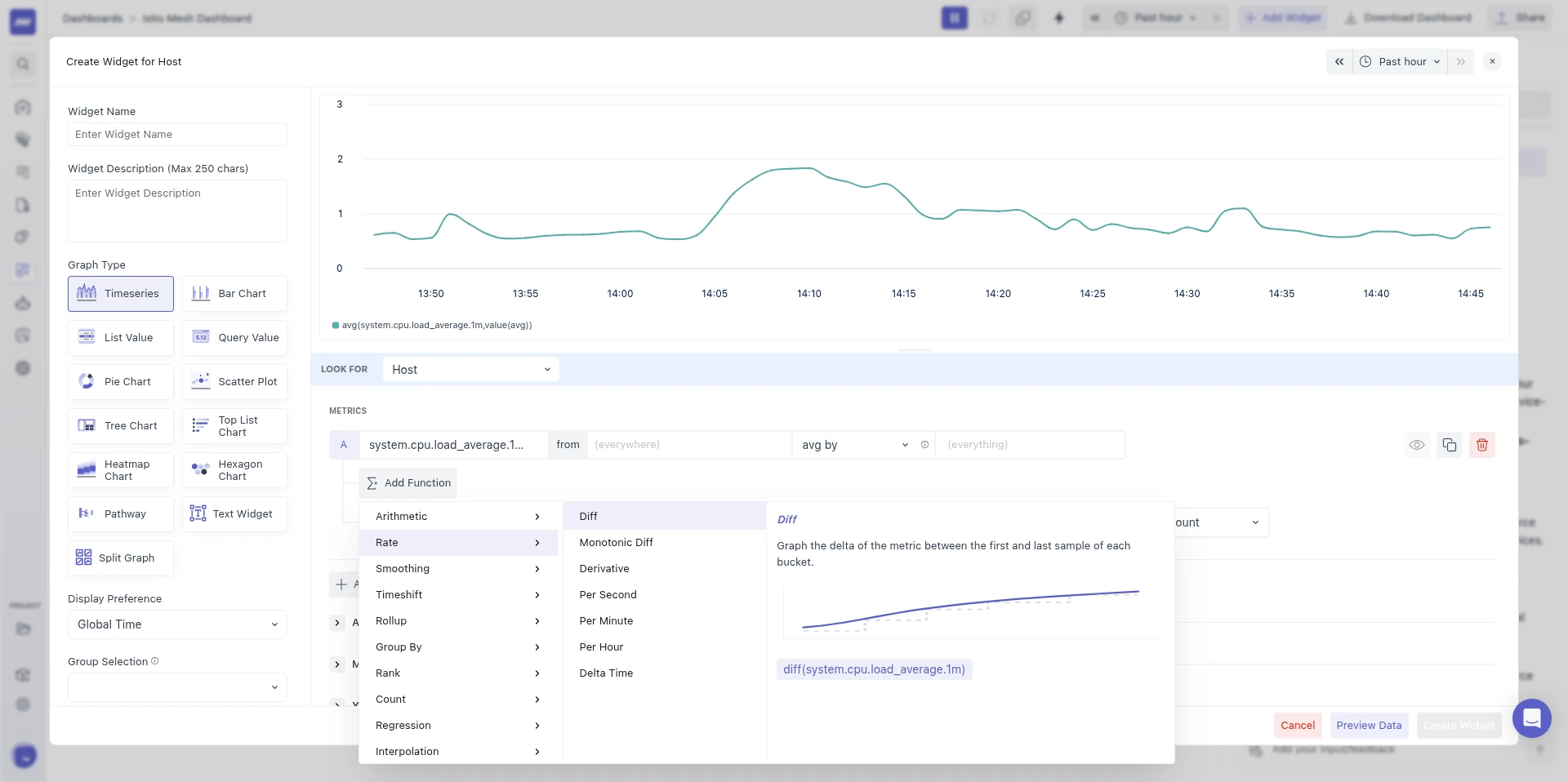This screenshot has width=1568, height=782.
Task: Click the Preview Data button
Action: 1369,725
